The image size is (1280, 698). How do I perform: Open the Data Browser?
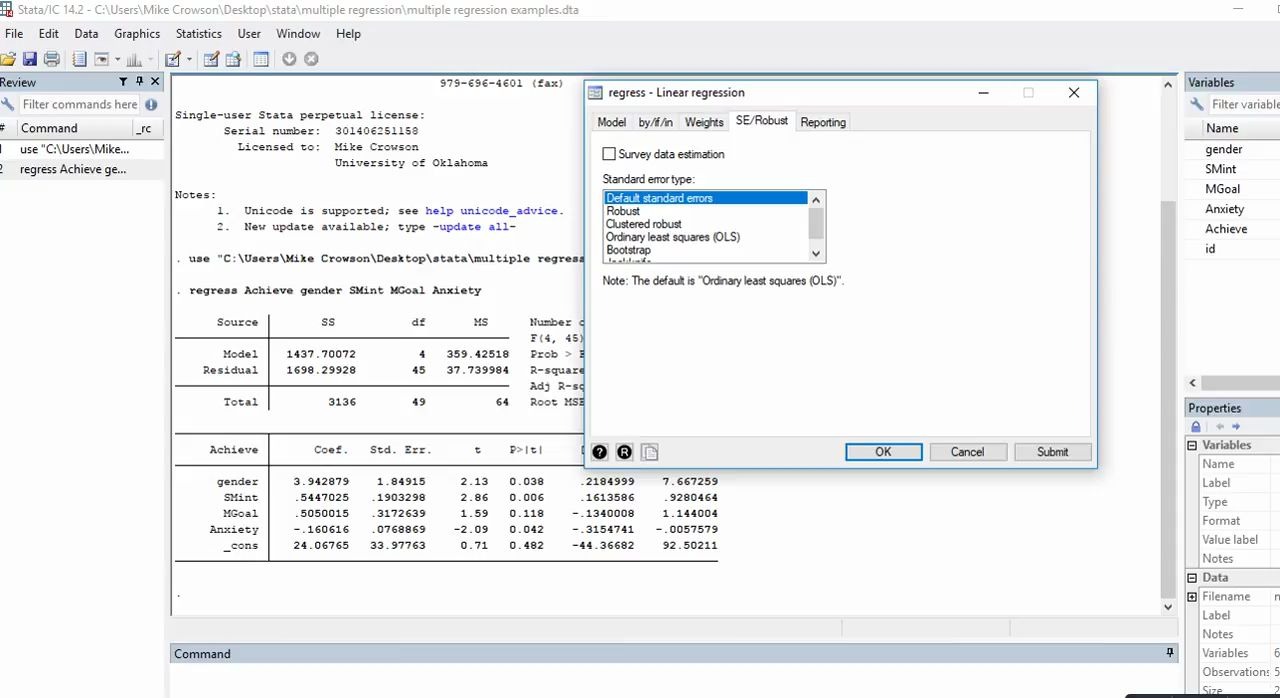click(x=233, y=58)
